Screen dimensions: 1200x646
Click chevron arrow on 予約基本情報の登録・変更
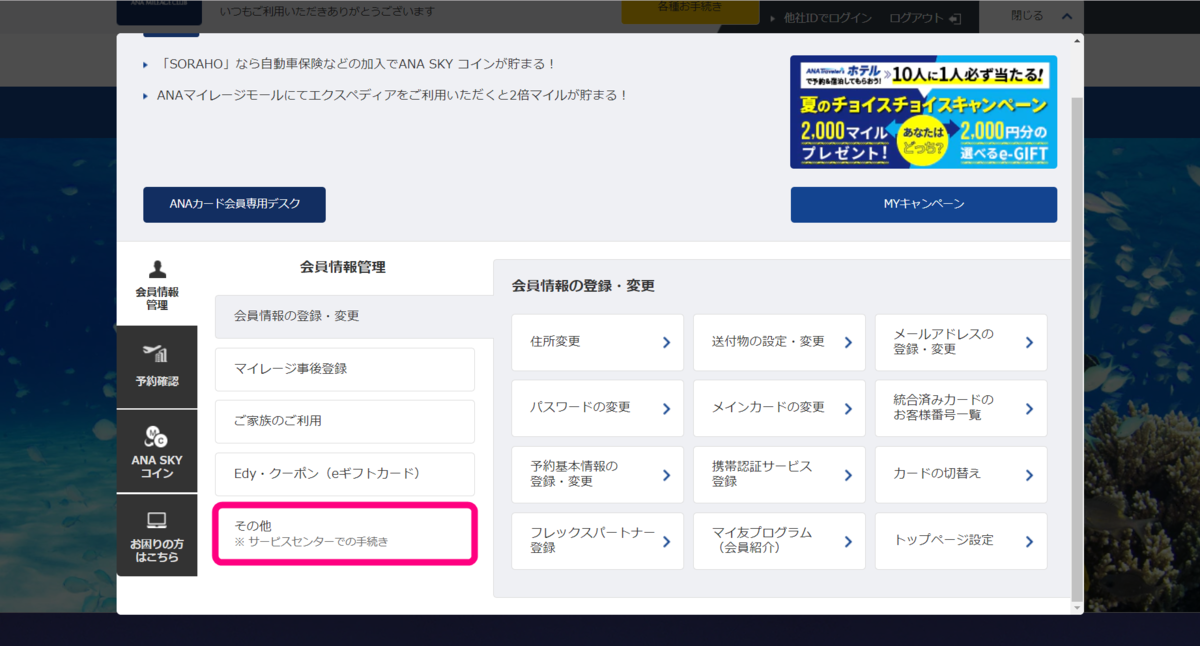(666, 475)
